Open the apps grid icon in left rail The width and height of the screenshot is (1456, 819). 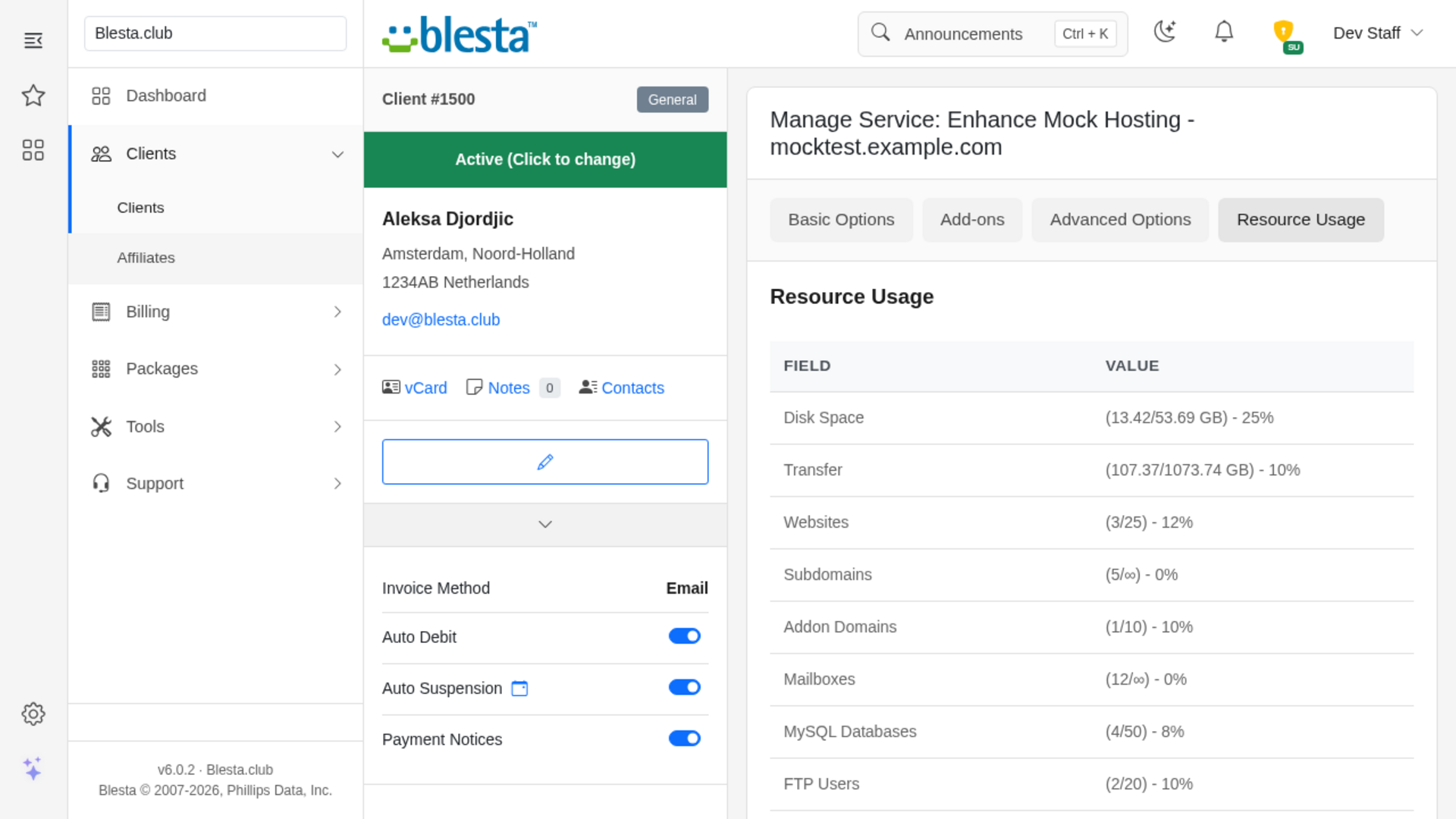pos(33,149)
